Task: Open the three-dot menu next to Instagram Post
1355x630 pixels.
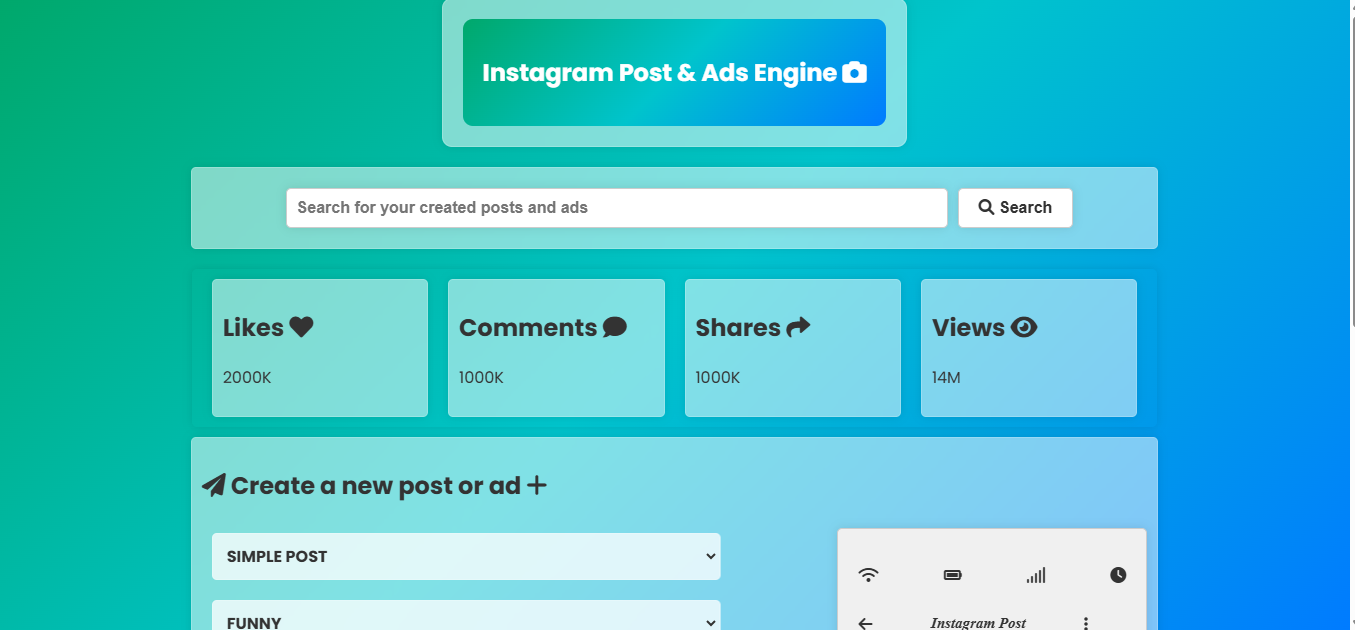Action: point(1085,622)
